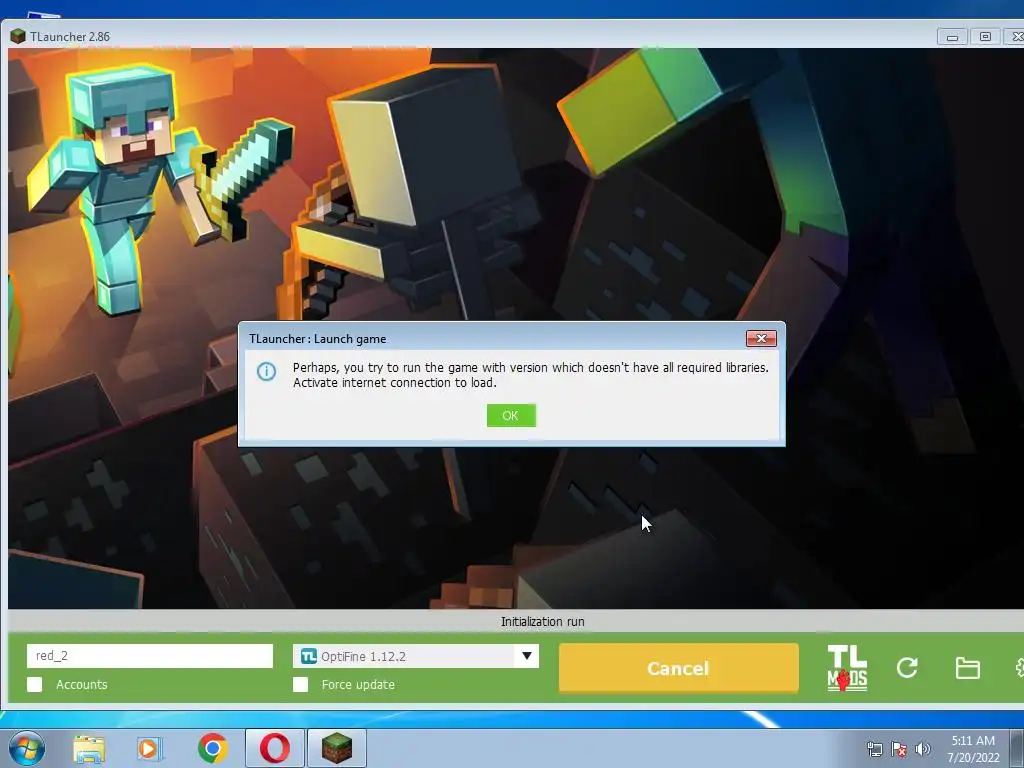Open the game folder icon
Image resolution: width=1024 pixels, height=768 pixels.
pyautogui.click(x=967, y=668)
